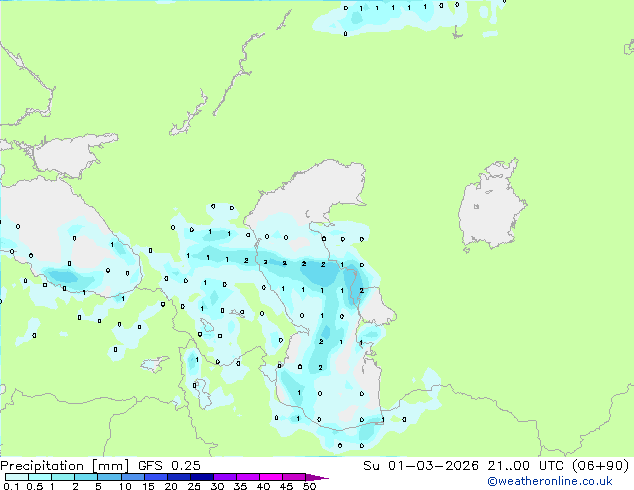
Task: Choose the 35 mm legend color swatch
Action: pos(247,477)
